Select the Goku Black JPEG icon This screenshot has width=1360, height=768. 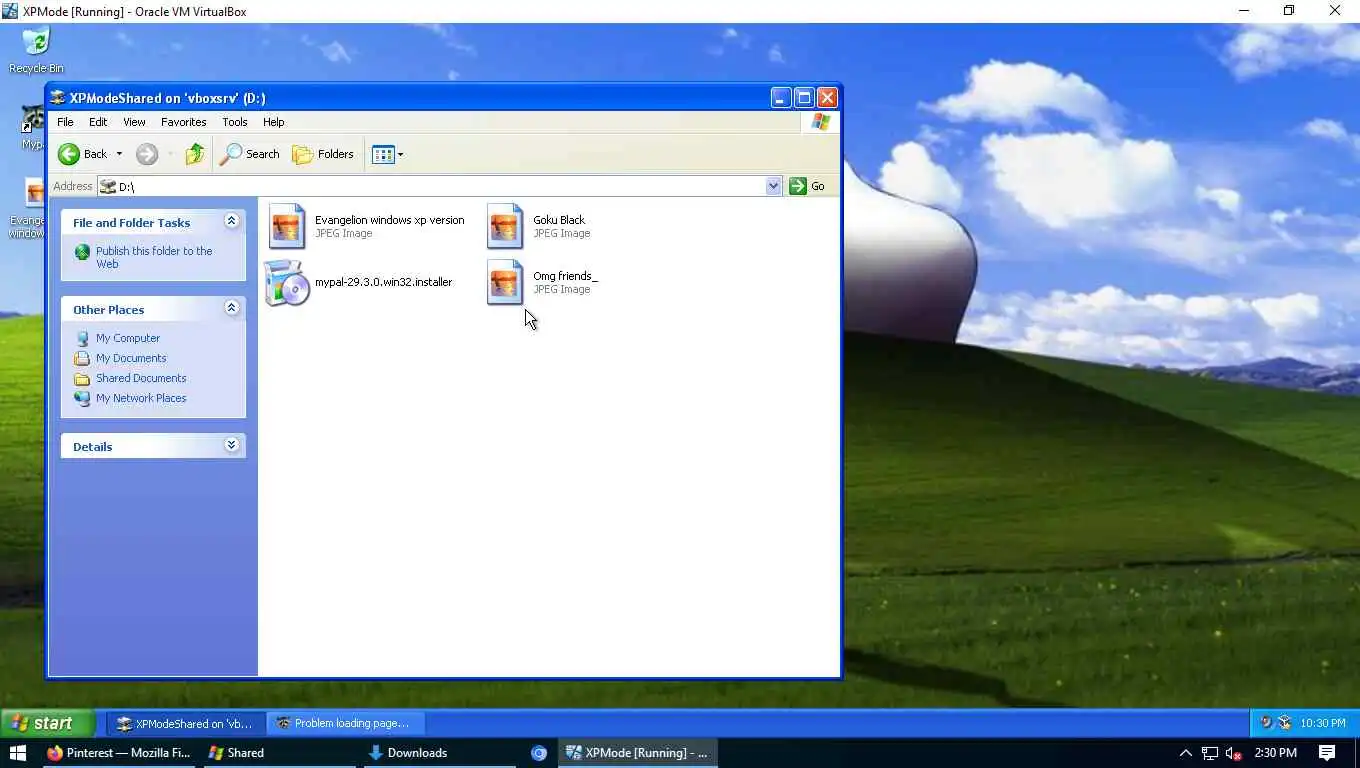tap(505, 226)
